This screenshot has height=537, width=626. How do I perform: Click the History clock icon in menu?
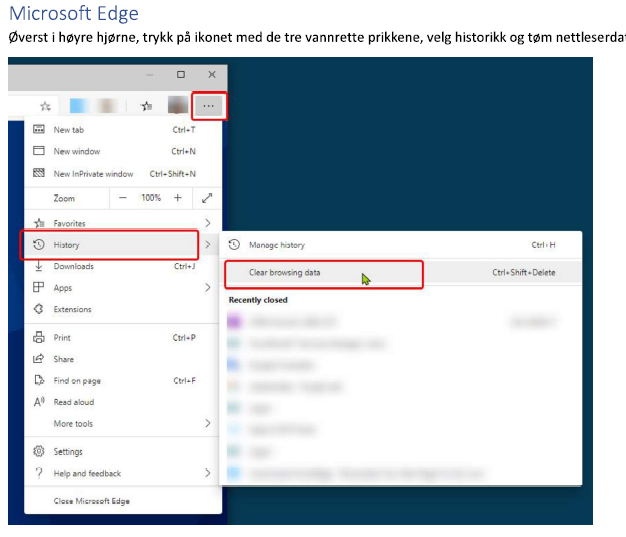(x=39, y=244)
